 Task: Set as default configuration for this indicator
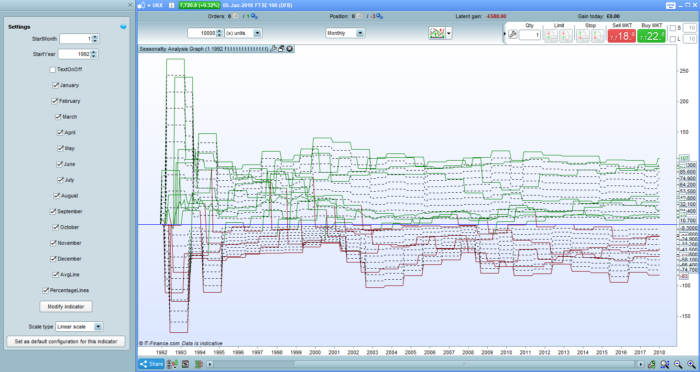(x=66, y=341)
